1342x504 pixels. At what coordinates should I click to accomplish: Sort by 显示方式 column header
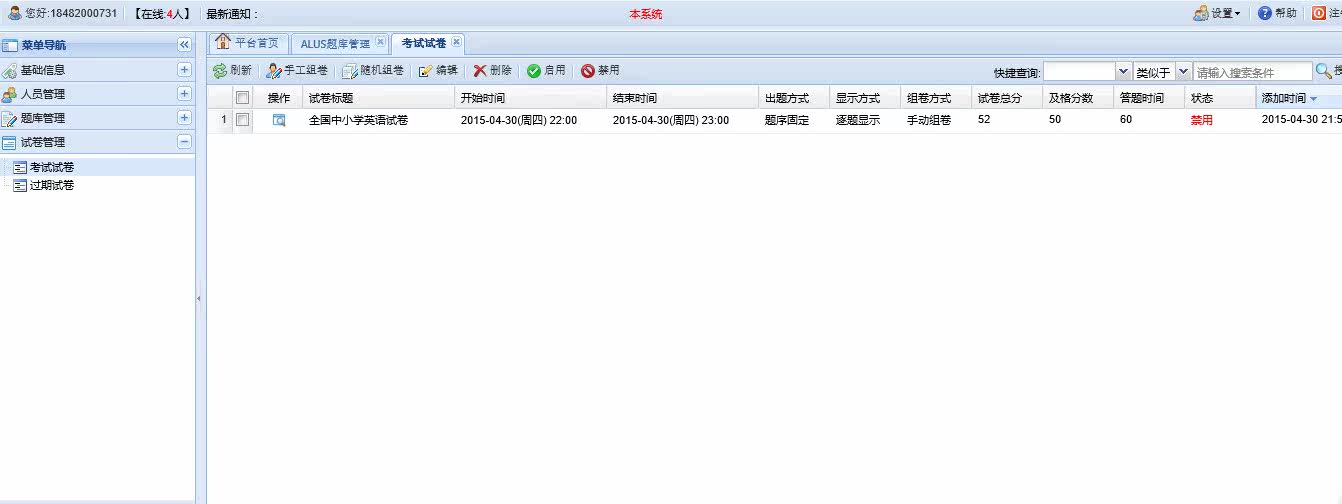(865, 98)
